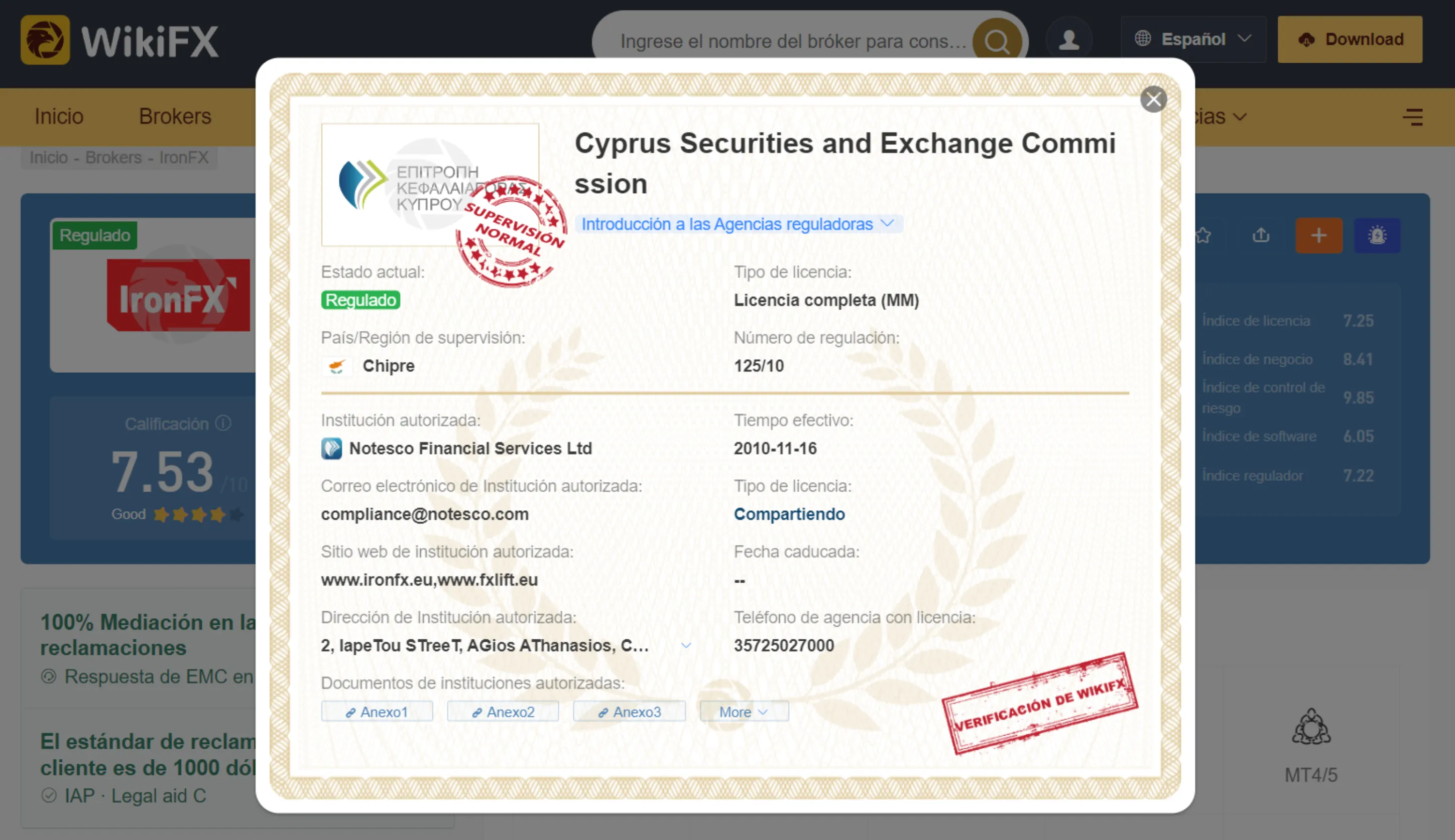
Task: Click the Download button
Action: [1350, 39]
